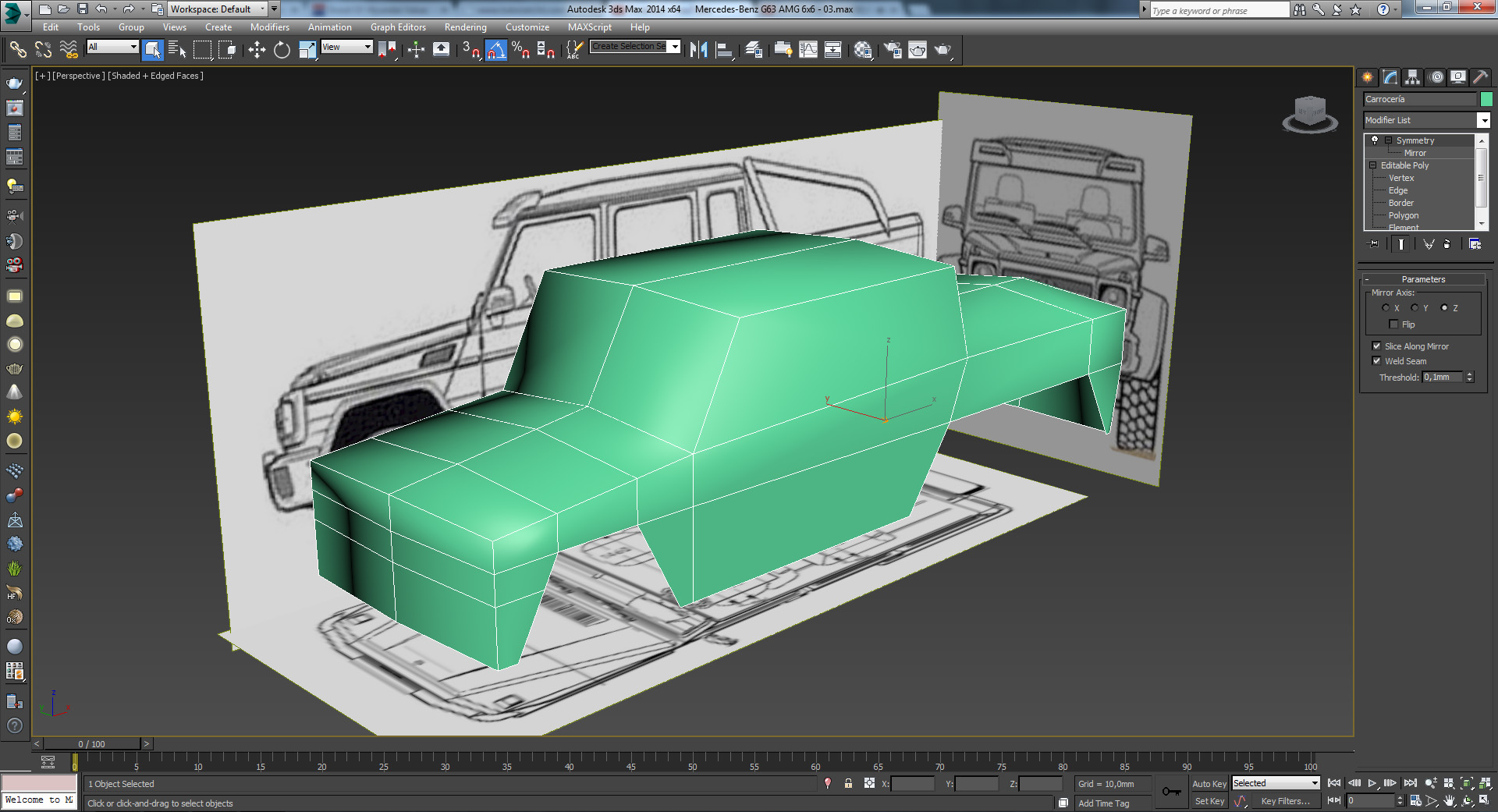This screenshot has height=812, width=1498.
Task: Click the Auto Key button
Action: tap(1209, 784)
